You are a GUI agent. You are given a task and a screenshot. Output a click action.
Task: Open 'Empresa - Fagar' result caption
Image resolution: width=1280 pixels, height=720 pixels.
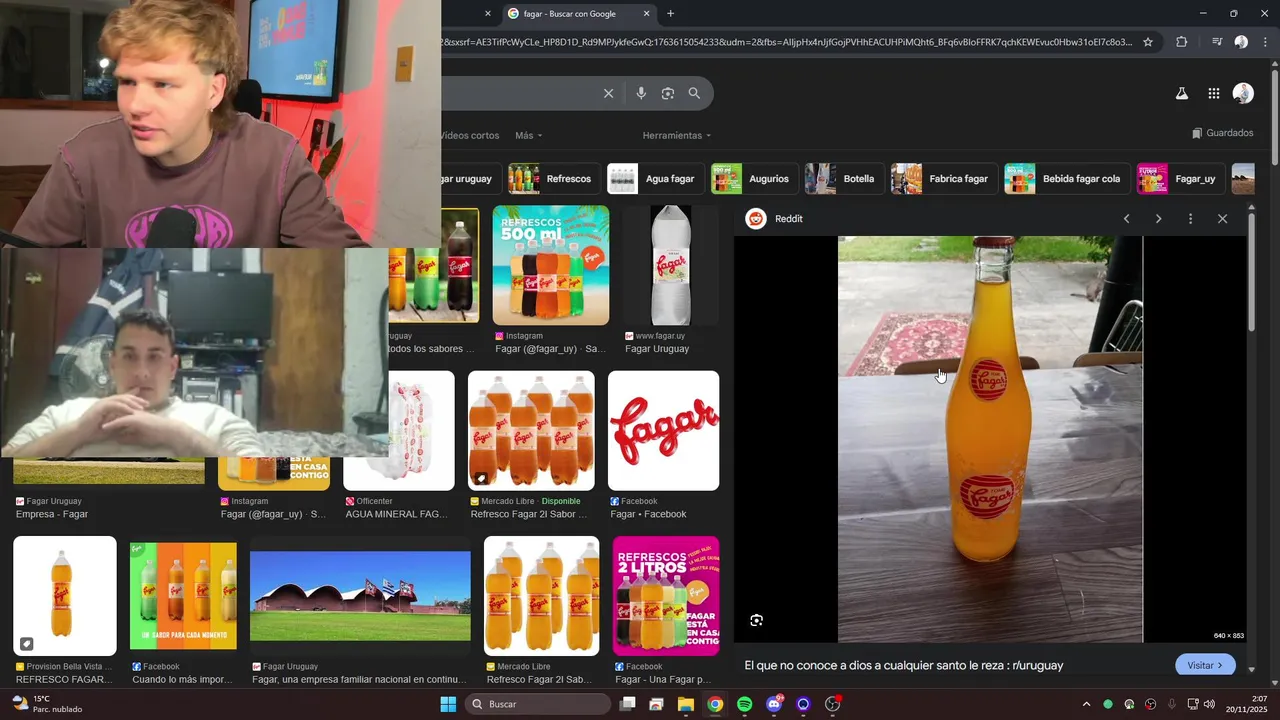pos(52,514)
